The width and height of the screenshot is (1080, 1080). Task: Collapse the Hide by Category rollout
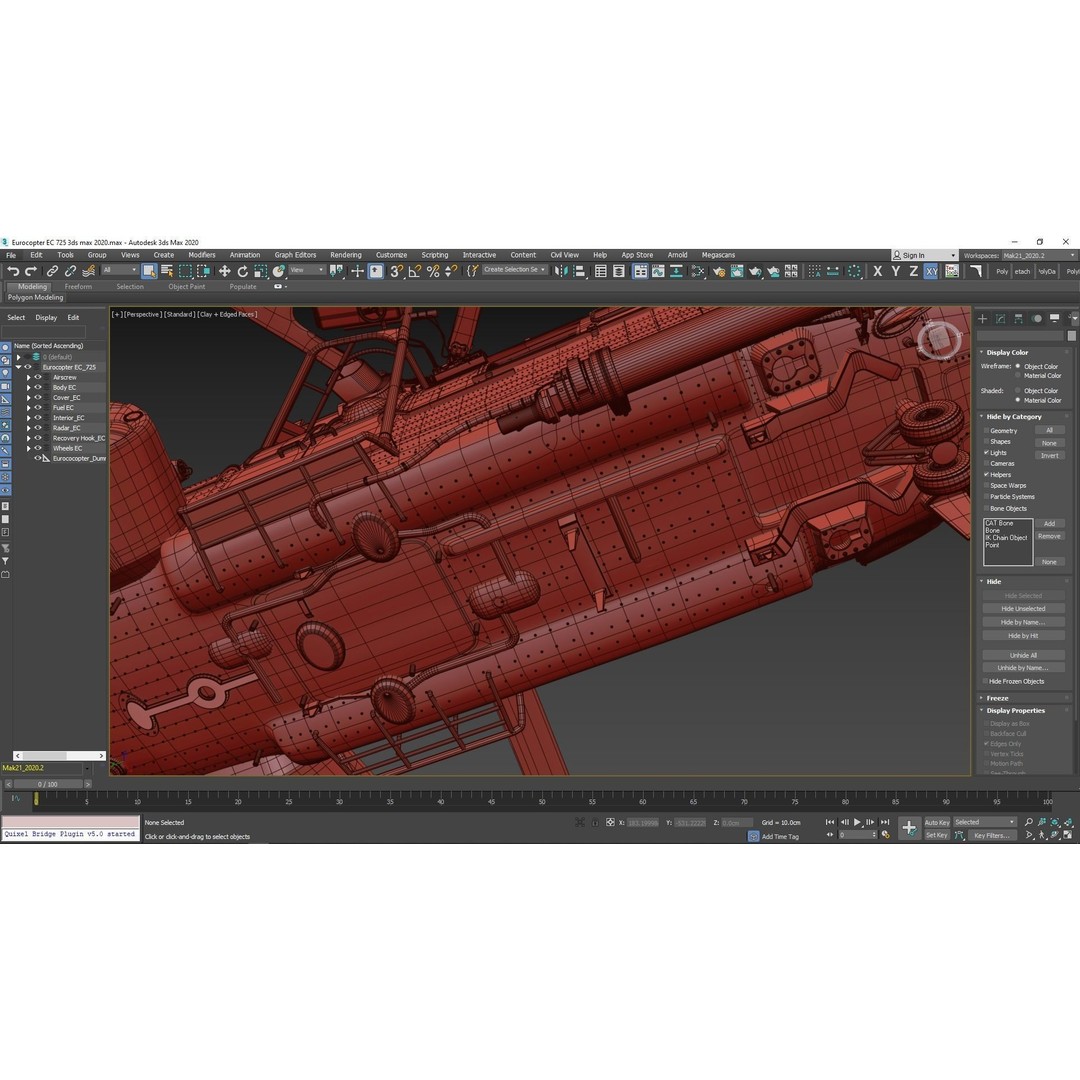pos(1014,417)
